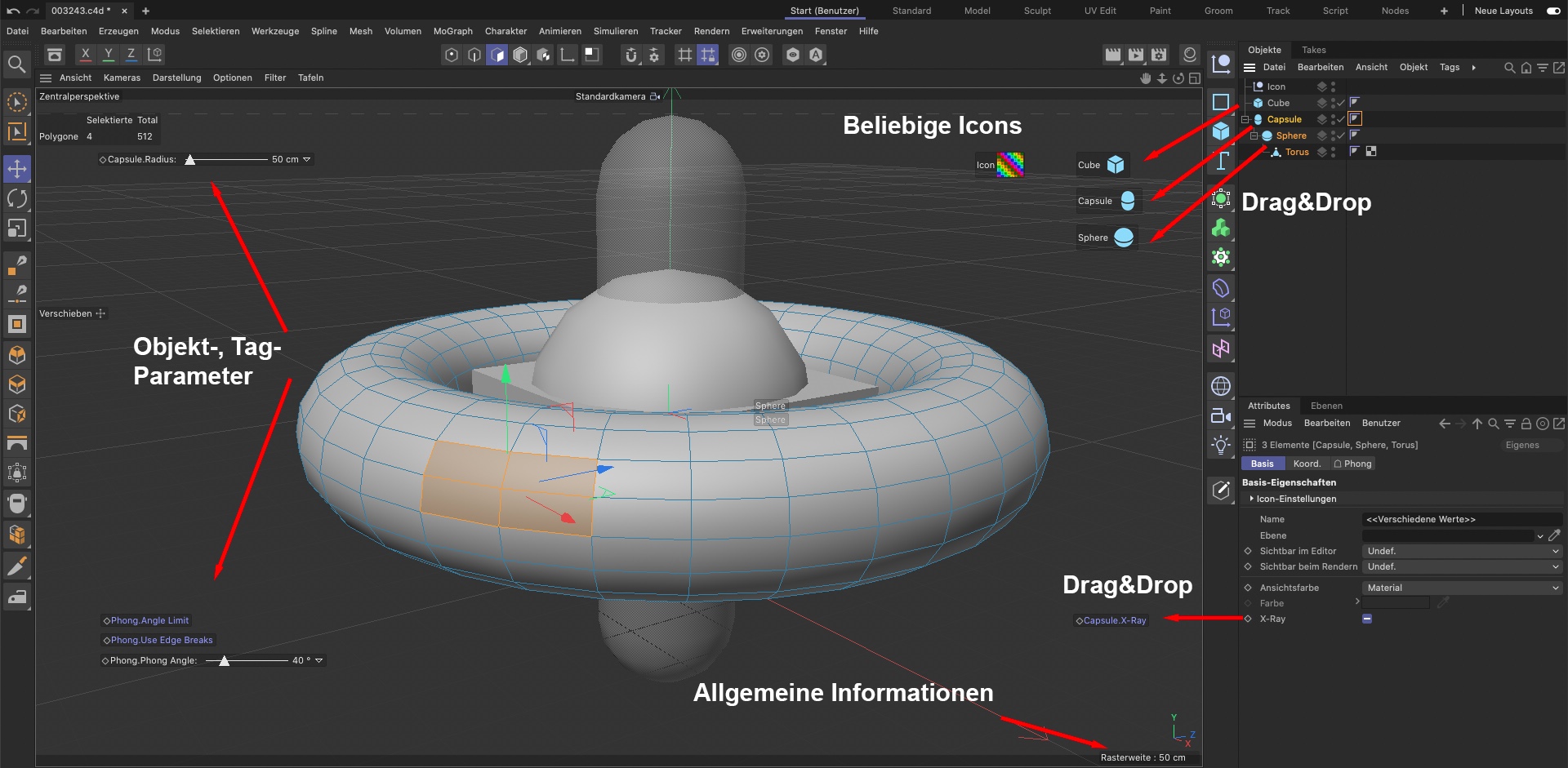Click the search icon in Objekte manager
This screenshot has height=768, width=1568.
tap(1509, 68)
